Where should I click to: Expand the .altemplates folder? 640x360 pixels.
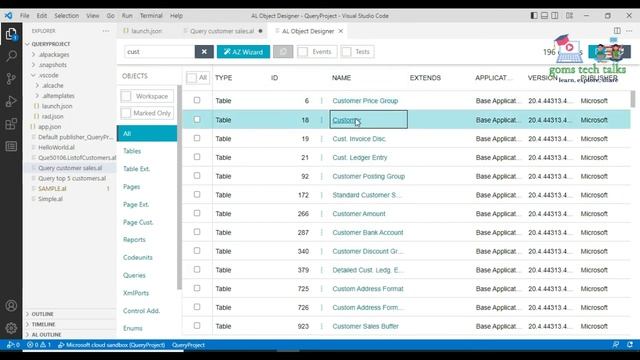click(37, 96)
